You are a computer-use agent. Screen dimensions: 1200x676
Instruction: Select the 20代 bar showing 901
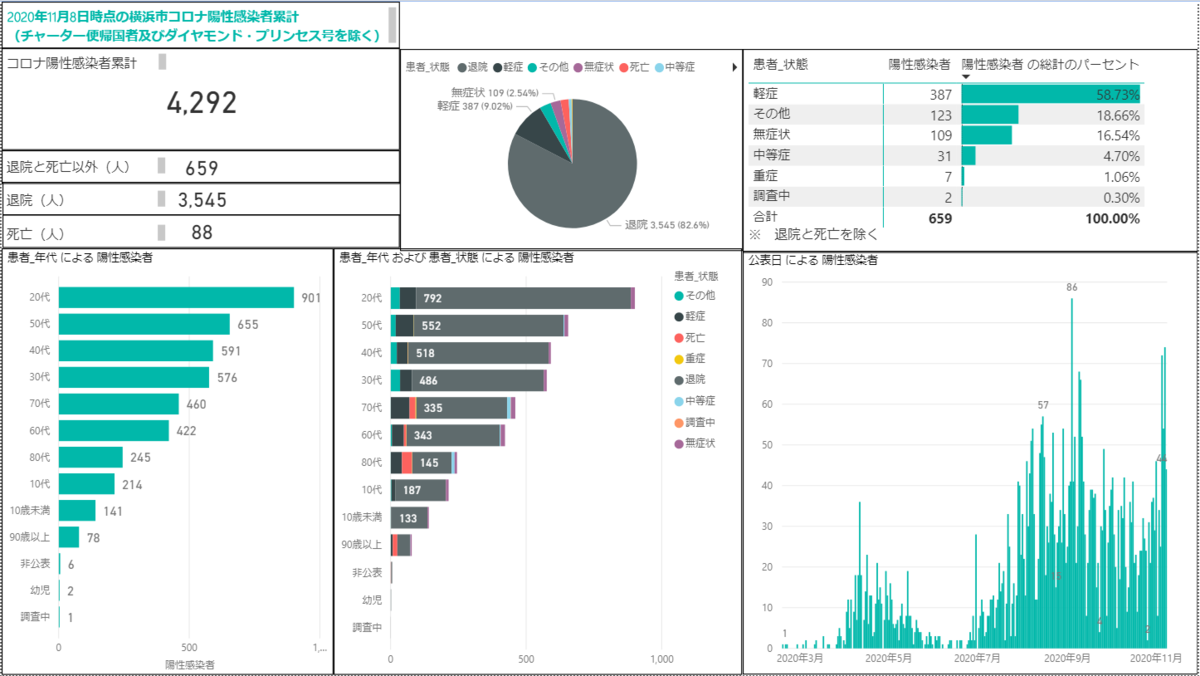click(176, 297)
